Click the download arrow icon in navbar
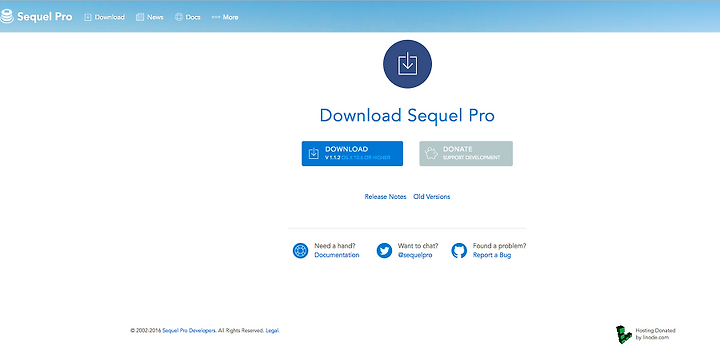The width and height of the screenshot is (720, 362). [x=88, y=17]
